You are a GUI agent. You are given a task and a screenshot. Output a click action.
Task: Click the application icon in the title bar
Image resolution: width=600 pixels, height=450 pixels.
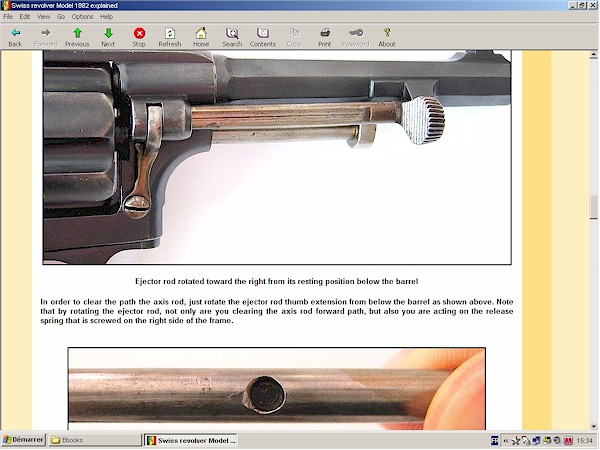coord(5,5)
